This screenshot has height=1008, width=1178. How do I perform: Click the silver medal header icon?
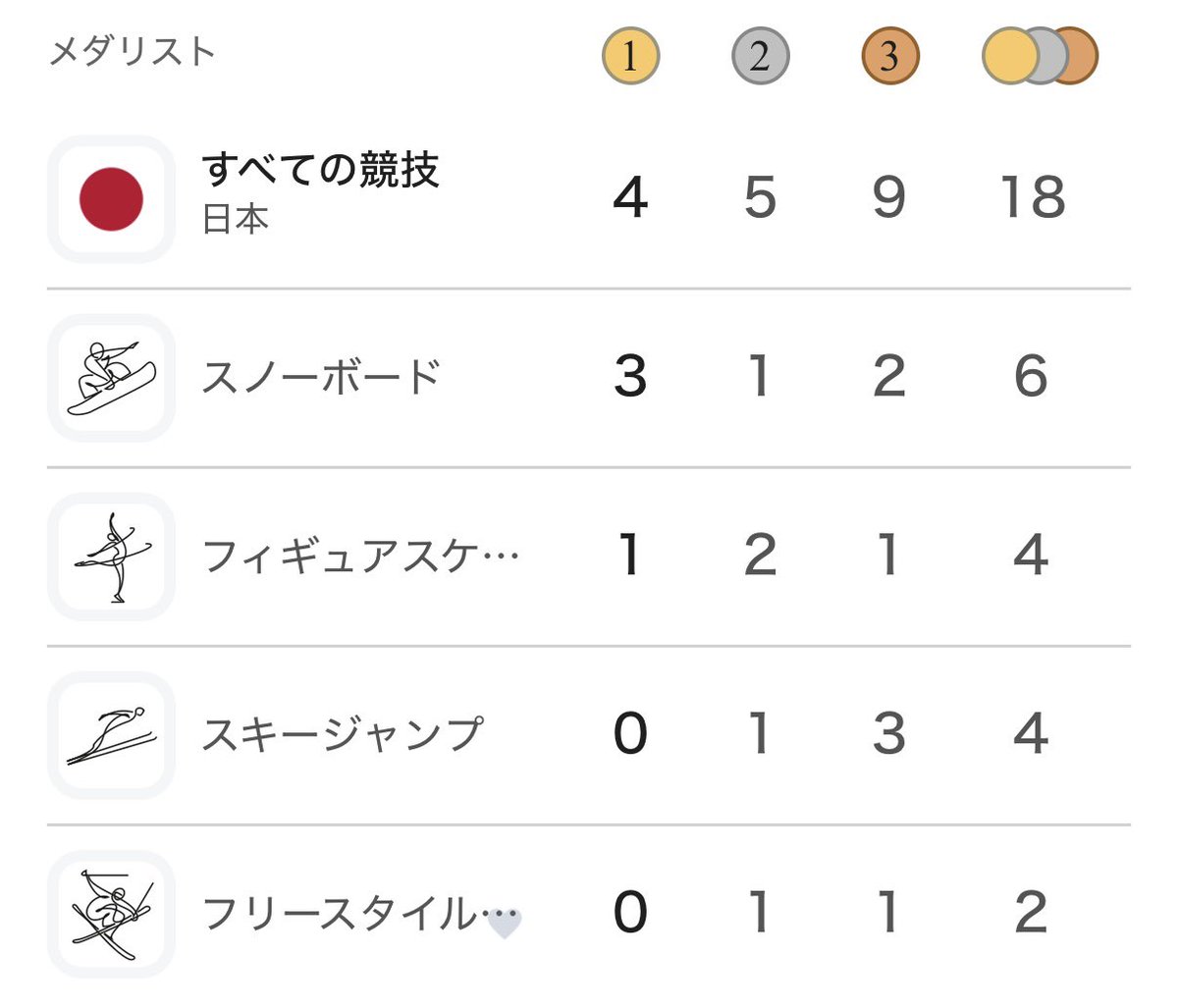pos(760,56)
